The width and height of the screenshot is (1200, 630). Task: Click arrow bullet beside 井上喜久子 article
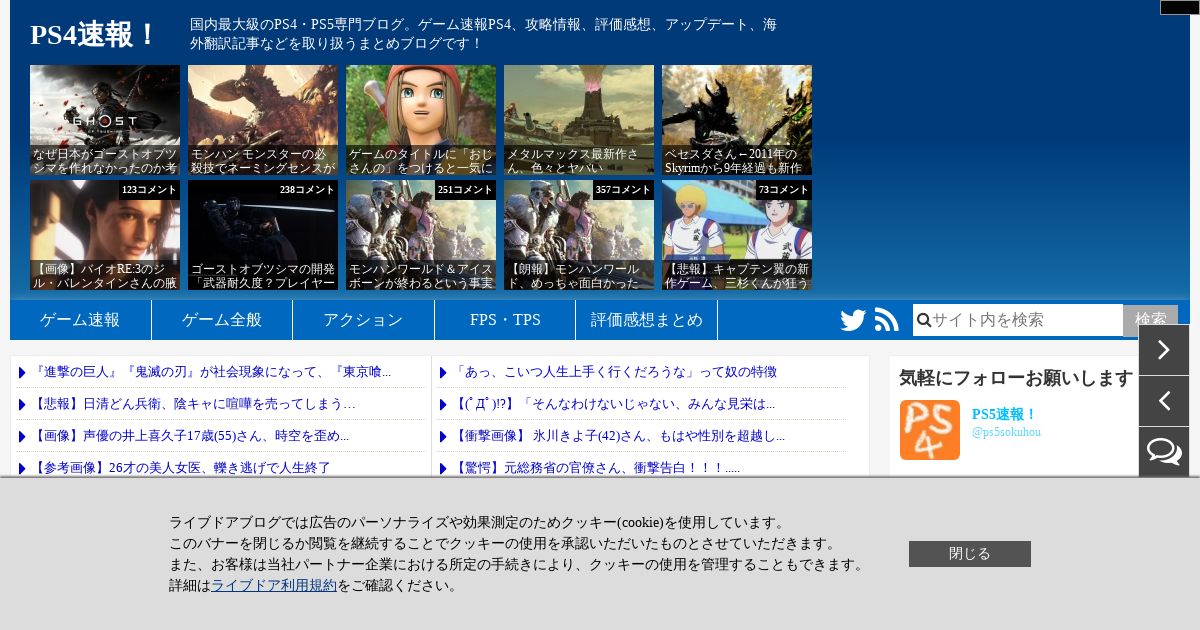click(x=22, y=437)
